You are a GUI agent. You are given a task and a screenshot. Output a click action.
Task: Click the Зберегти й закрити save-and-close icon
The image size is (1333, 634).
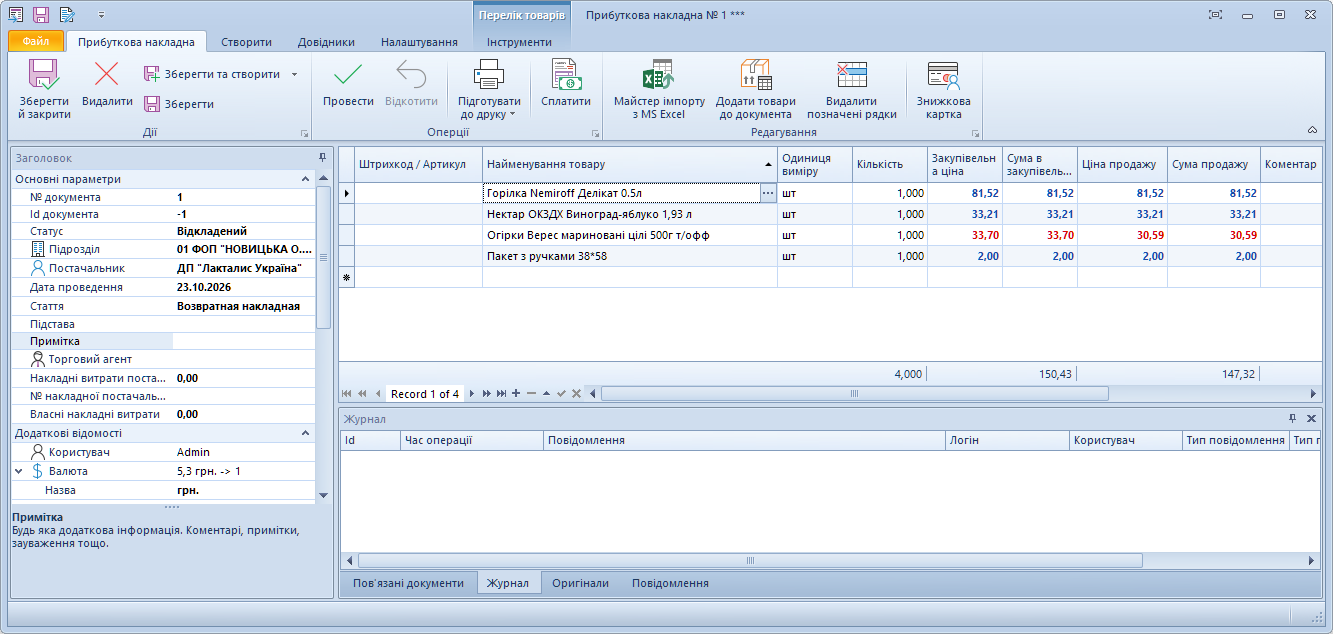[44, 74]
